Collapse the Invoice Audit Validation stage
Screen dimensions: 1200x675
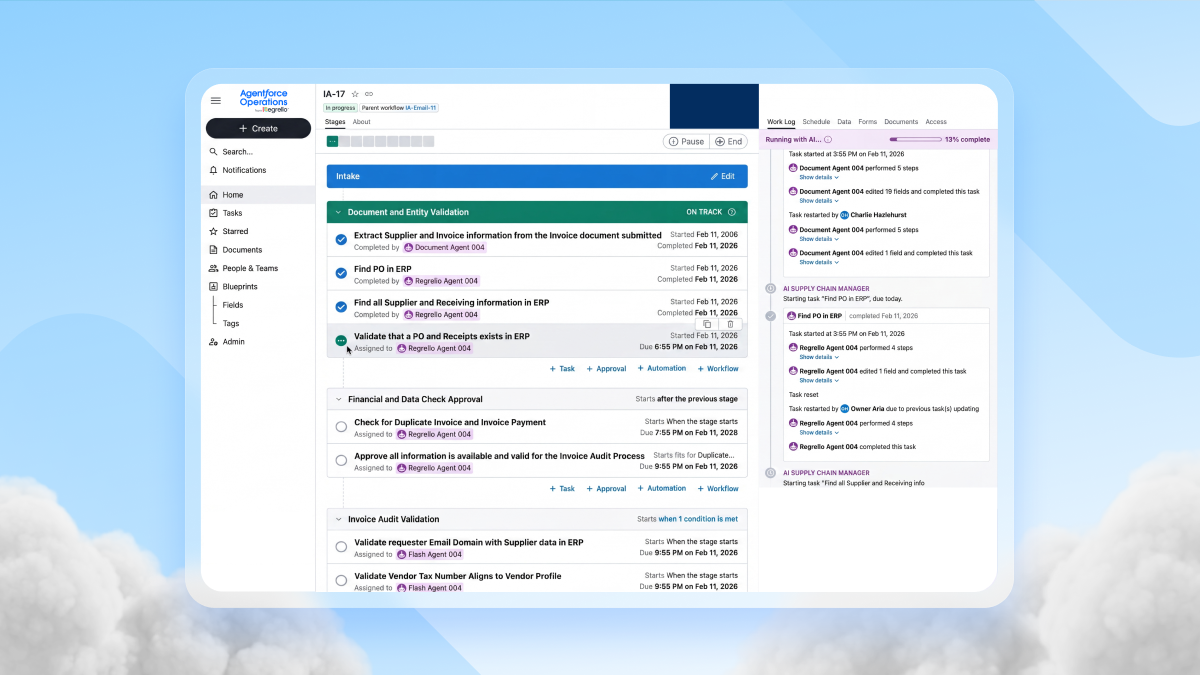338,519
